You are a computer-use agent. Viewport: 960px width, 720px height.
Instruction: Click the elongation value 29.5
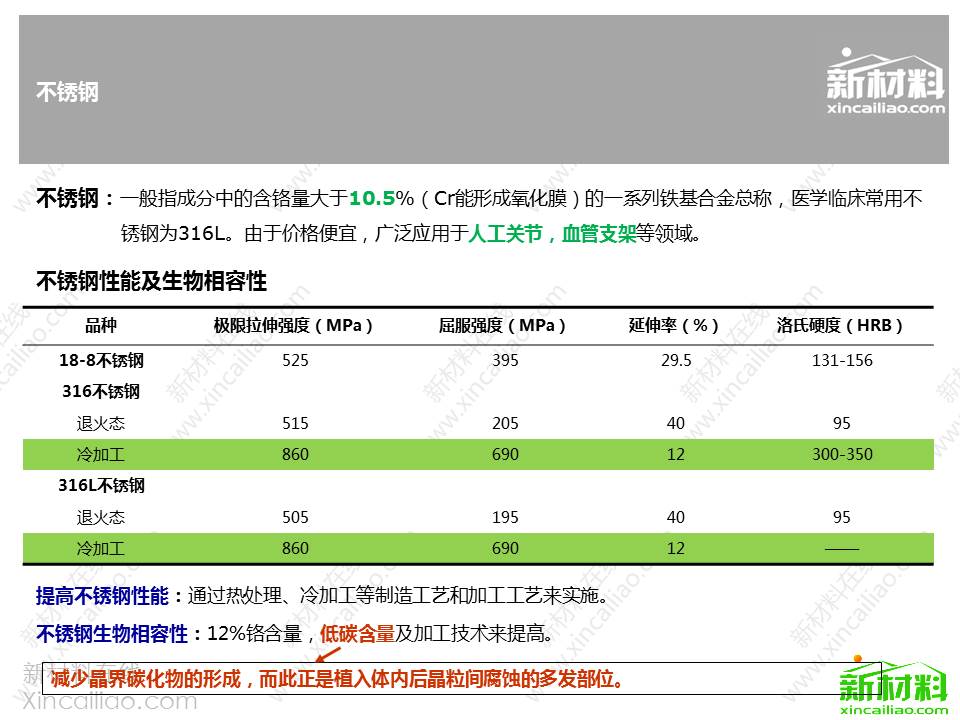click(676, 361)
